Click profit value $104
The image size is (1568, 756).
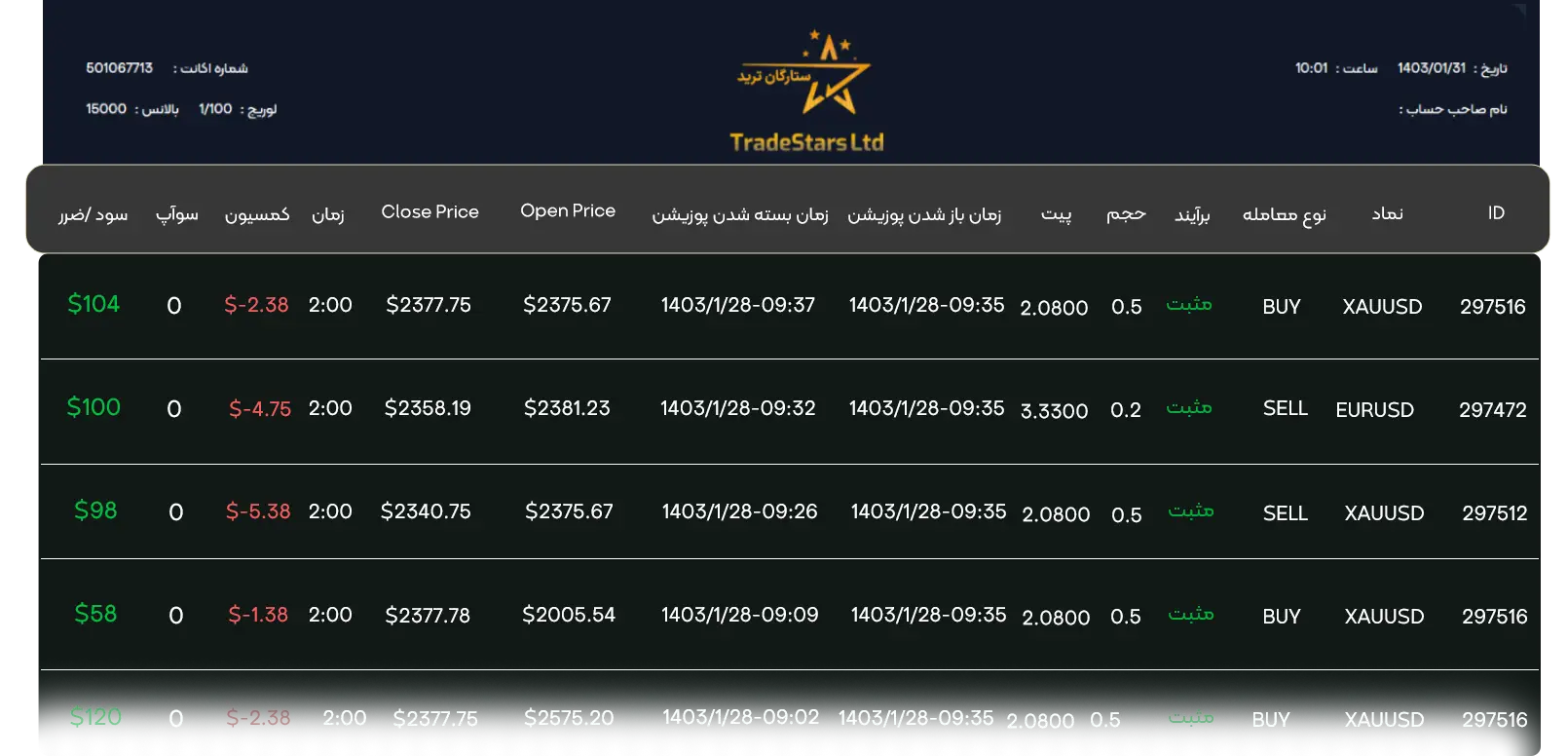[93, 304]
